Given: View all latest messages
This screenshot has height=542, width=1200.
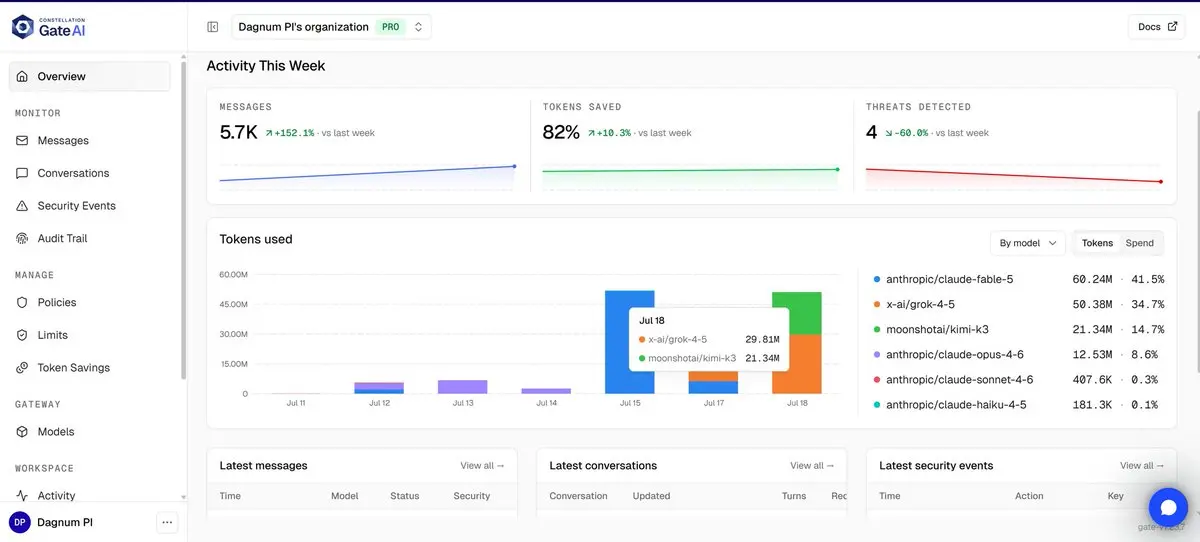Looking at the screenshot, I should coord(482,466).
